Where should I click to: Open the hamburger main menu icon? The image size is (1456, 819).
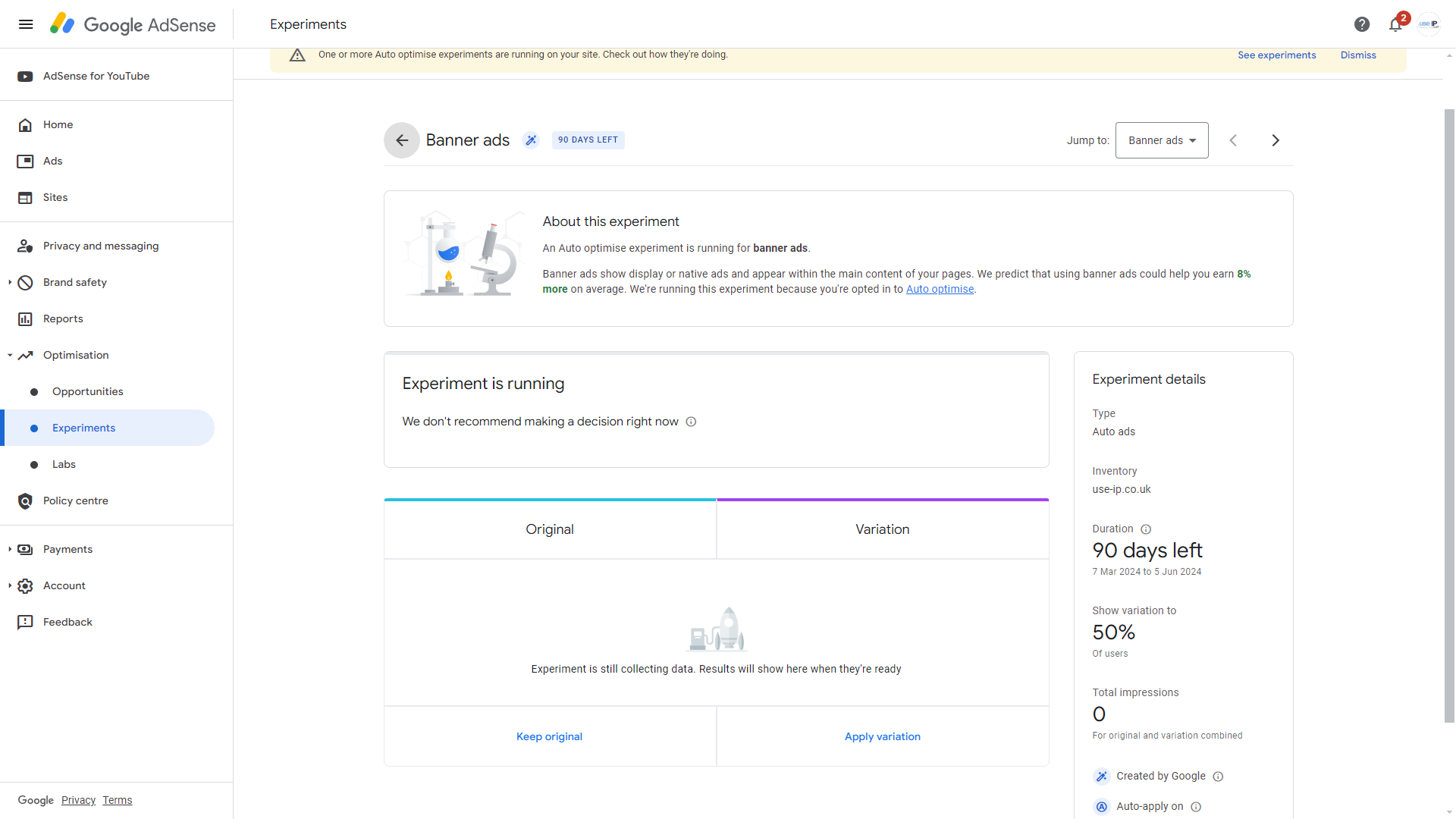pos(26,24)
